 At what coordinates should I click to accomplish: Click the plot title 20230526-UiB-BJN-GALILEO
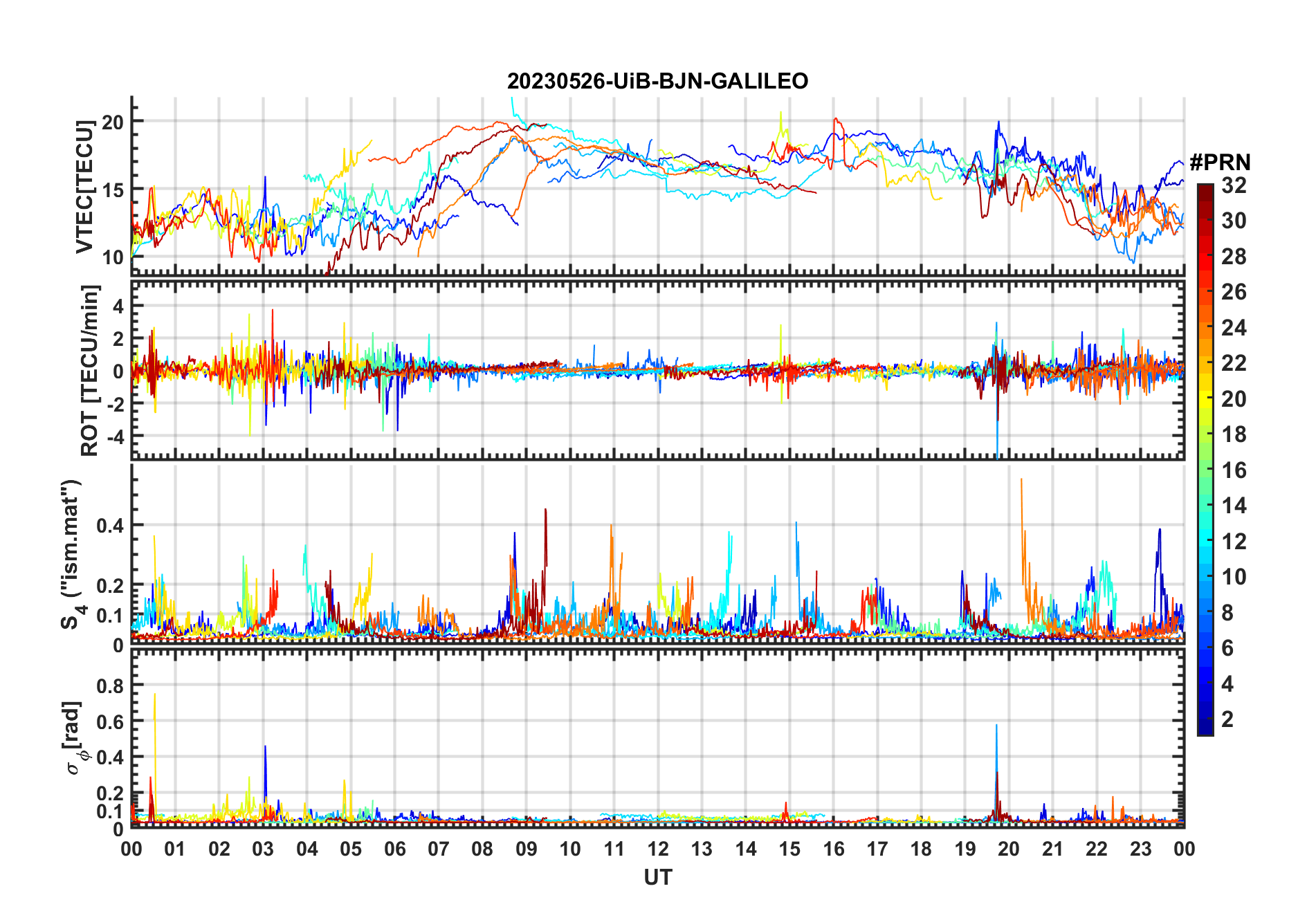(657, 82)
